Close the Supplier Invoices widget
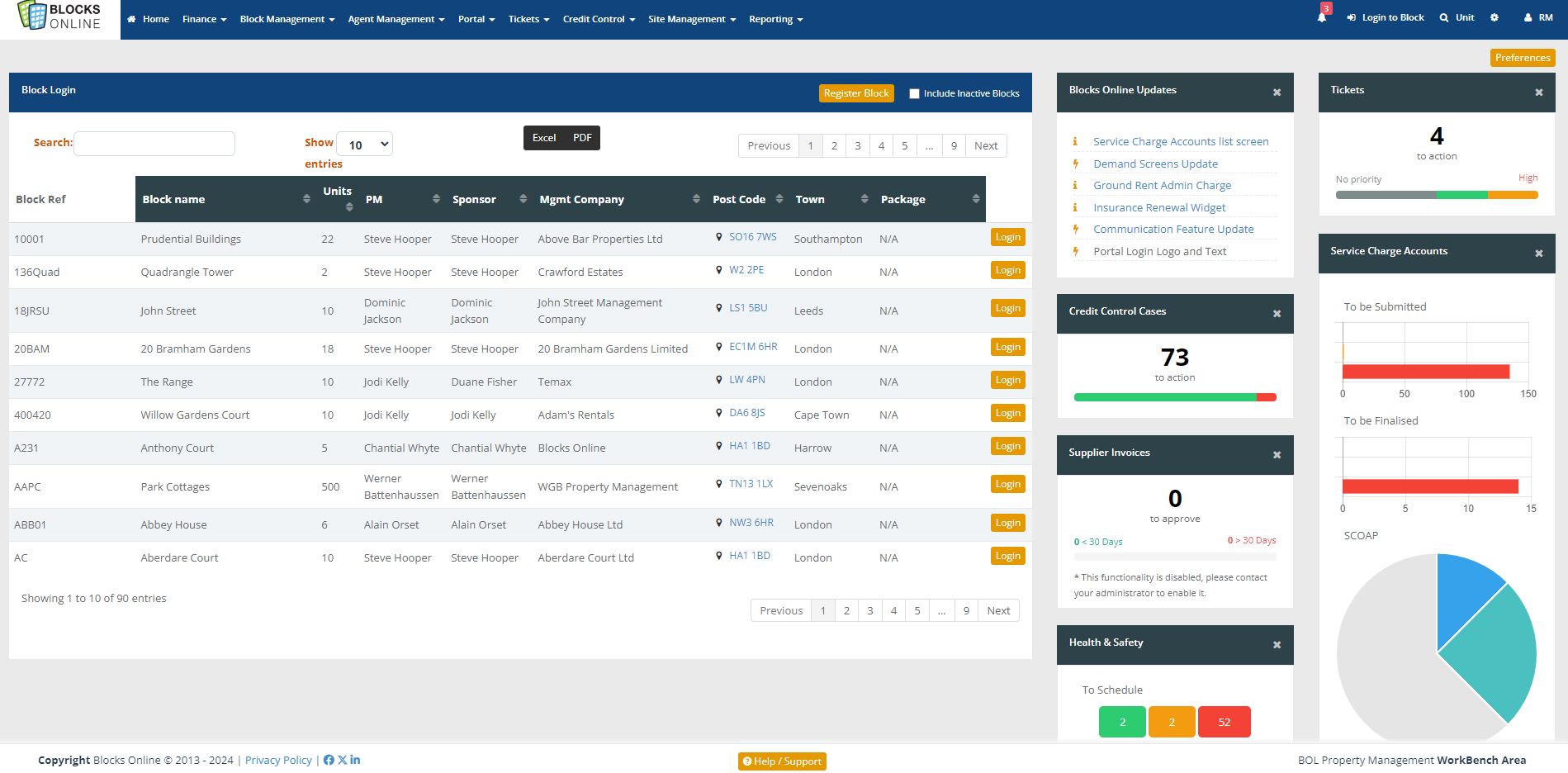The height and width of the screenshot is (773, 1568). [x=1277, y=455]
